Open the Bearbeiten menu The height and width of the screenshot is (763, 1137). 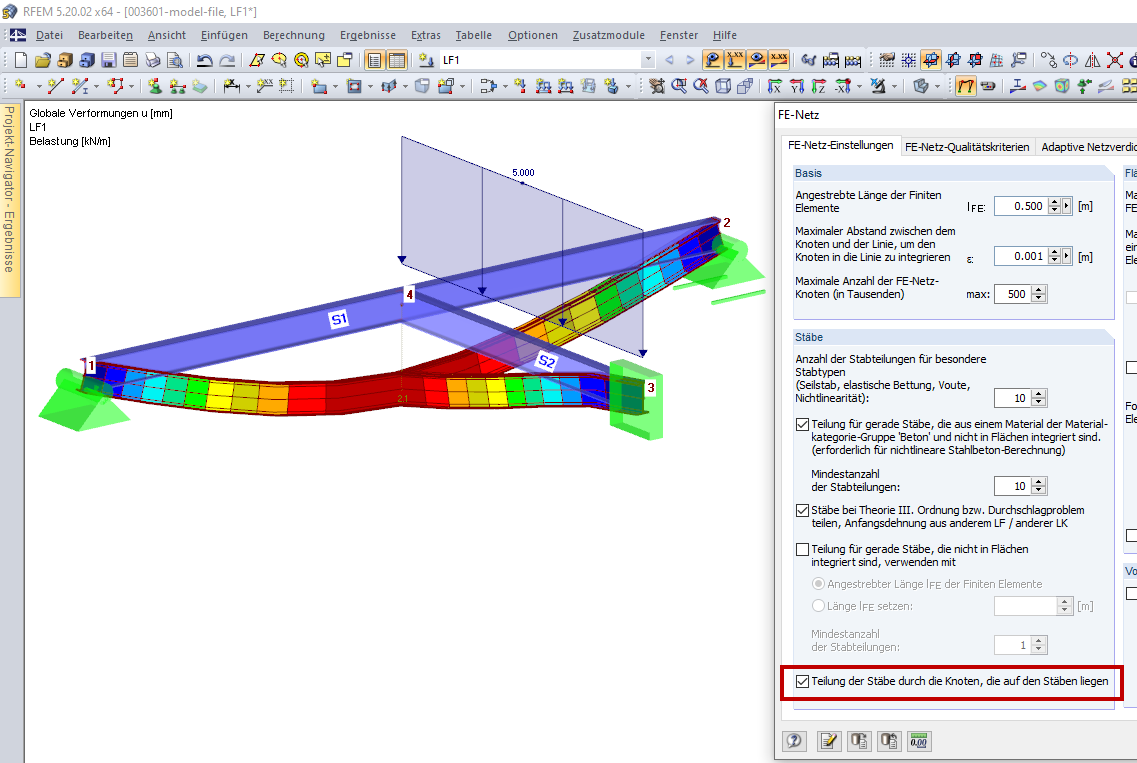click(x=106, y=35)
